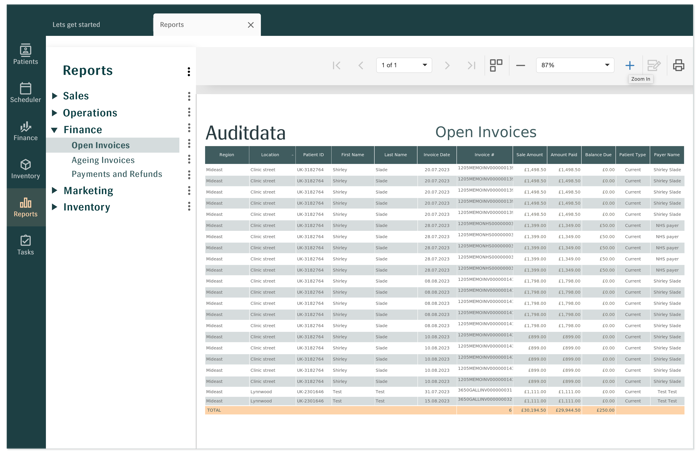Image resolution: width=700 pixels, height=453 pixels.
Task: Click the Sales group label
Action: tap(76, 96)
